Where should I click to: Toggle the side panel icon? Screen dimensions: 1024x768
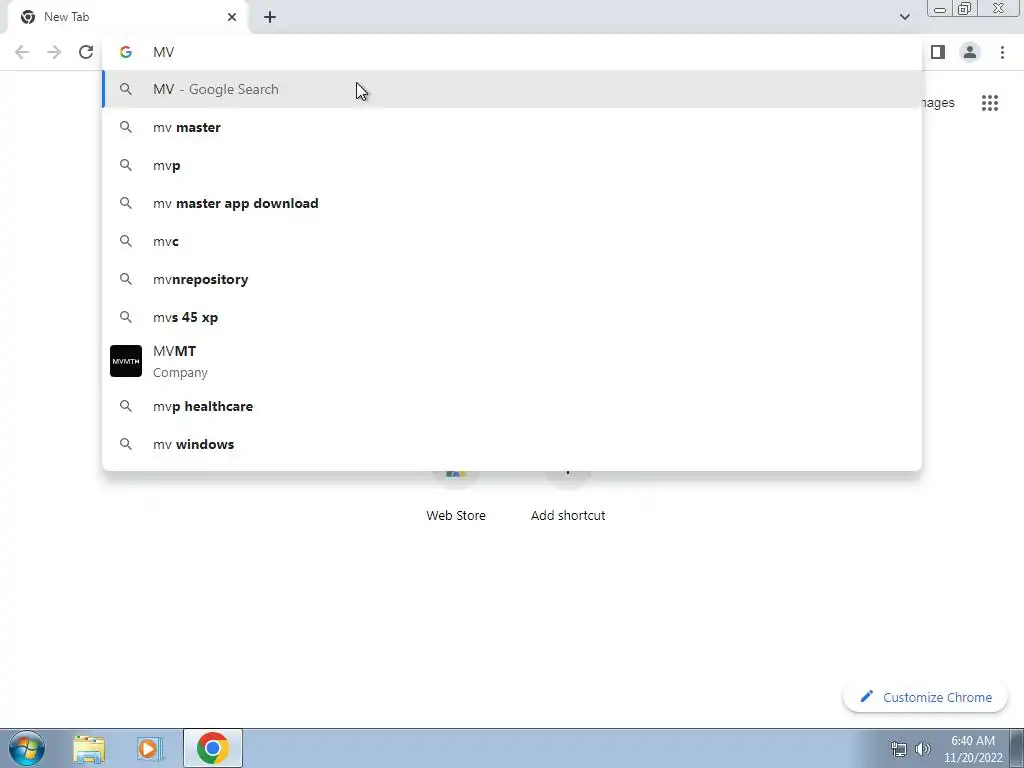[x=938, y=52]
